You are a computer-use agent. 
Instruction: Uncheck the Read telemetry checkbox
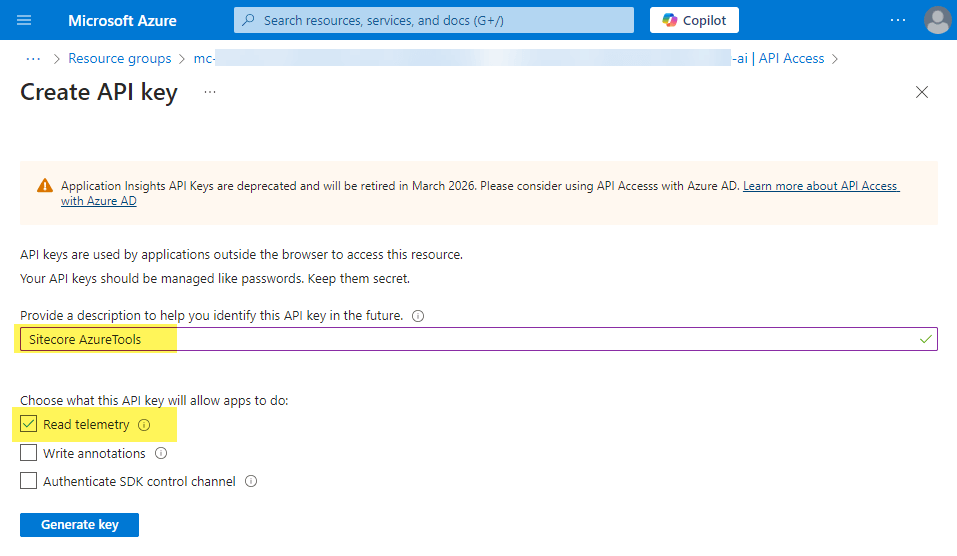click(29, 424)
